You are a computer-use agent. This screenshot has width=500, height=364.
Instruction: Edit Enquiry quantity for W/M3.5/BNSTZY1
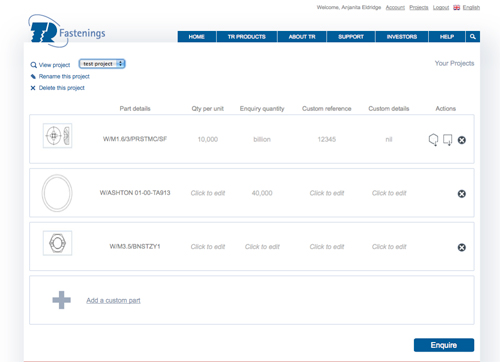pos(262,247)
